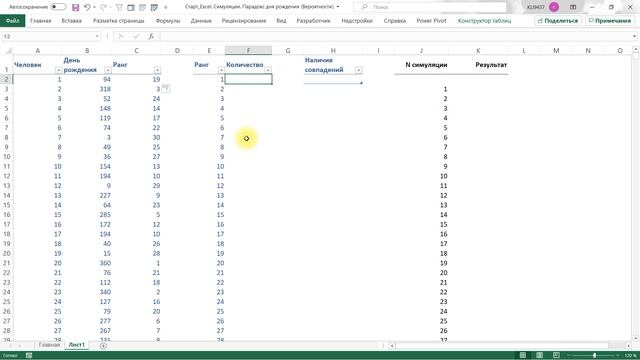Screen dimensions: 640x360
Task: Open the Наличие совпадений filter dropdown
Action: pos(358,70)
